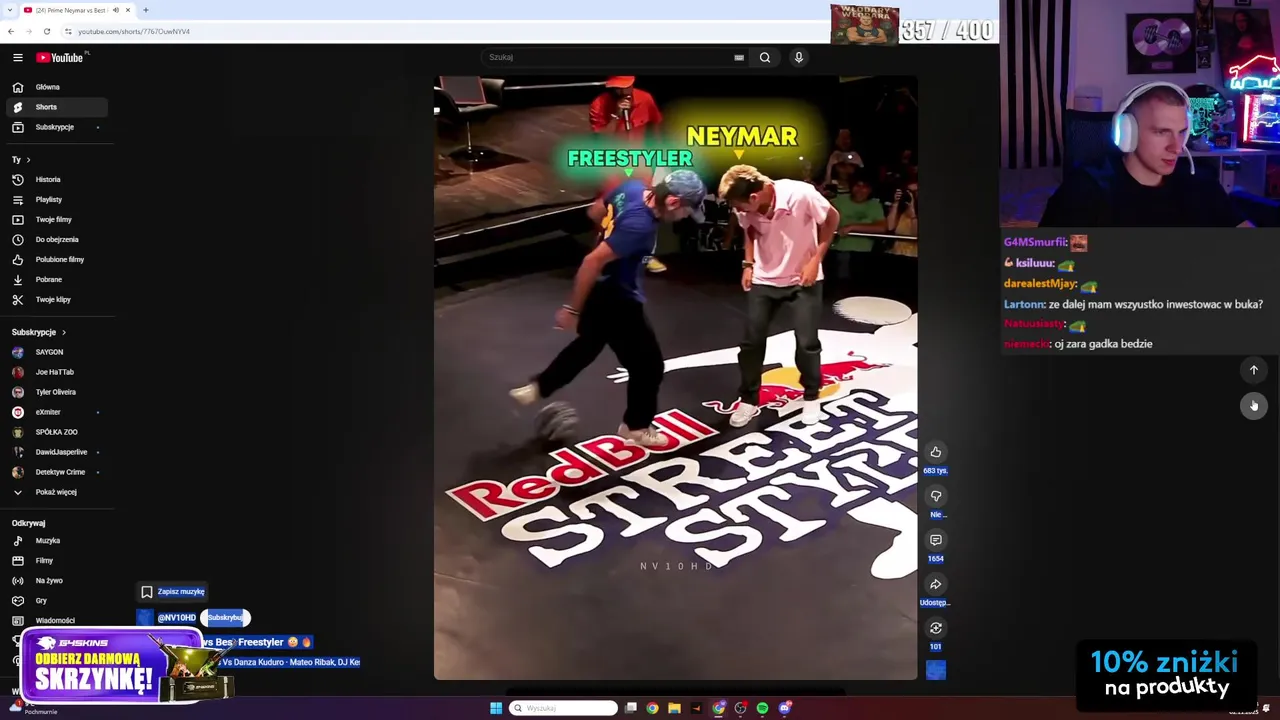Click the taskbar Wyszukaj search box

coord(563,708)
